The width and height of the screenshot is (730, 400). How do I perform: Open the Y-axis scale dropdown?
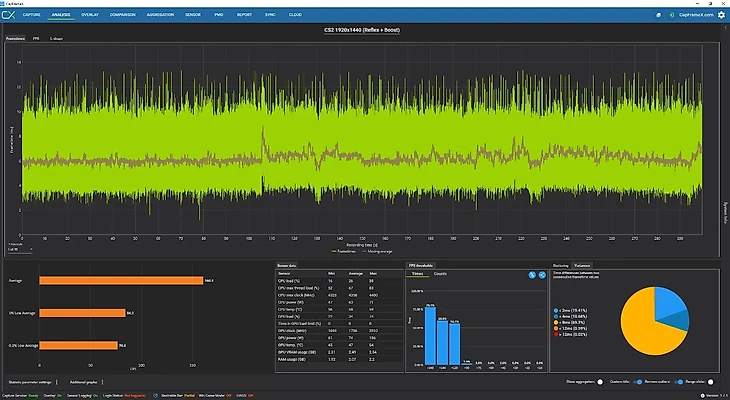(x=19, y=249)
